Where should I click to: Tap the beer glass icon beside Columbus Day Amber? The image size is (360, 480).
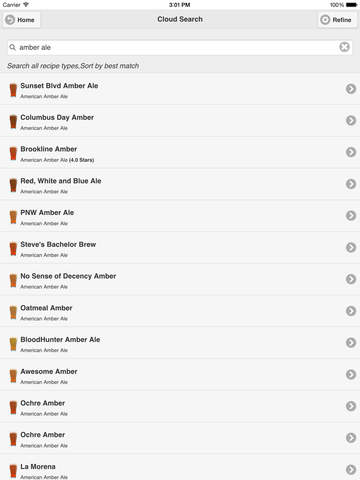coord(13,122)
